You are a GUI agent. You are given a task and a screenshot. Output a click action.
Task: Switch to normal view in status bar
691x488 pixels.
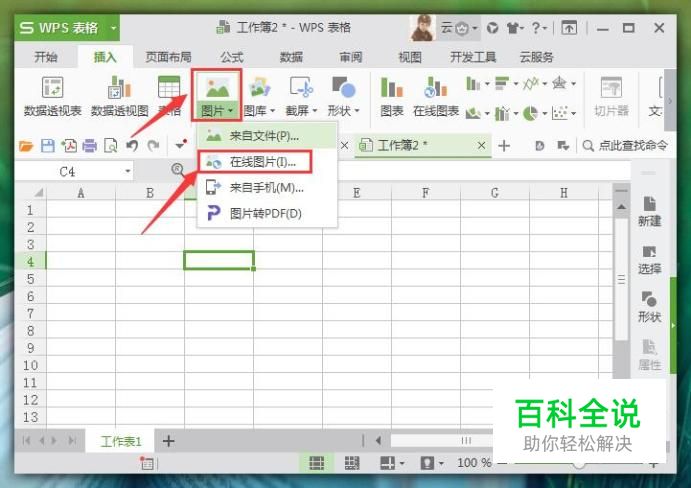tap(316, 462)
